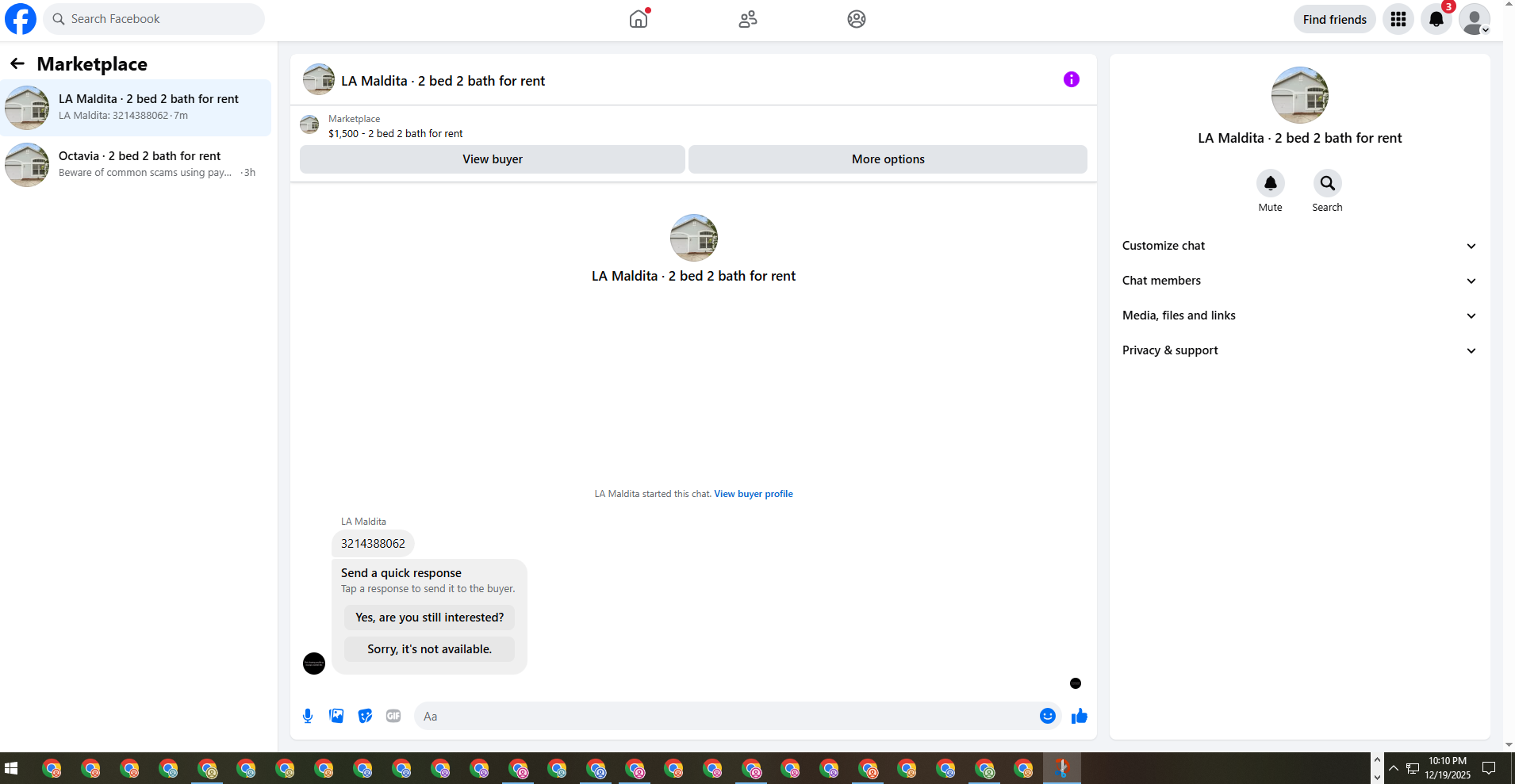The width and height of the screenshot is (1515, 784).
Task: Click the listing thumbnail in the chat header
Action: pos(319,79)
